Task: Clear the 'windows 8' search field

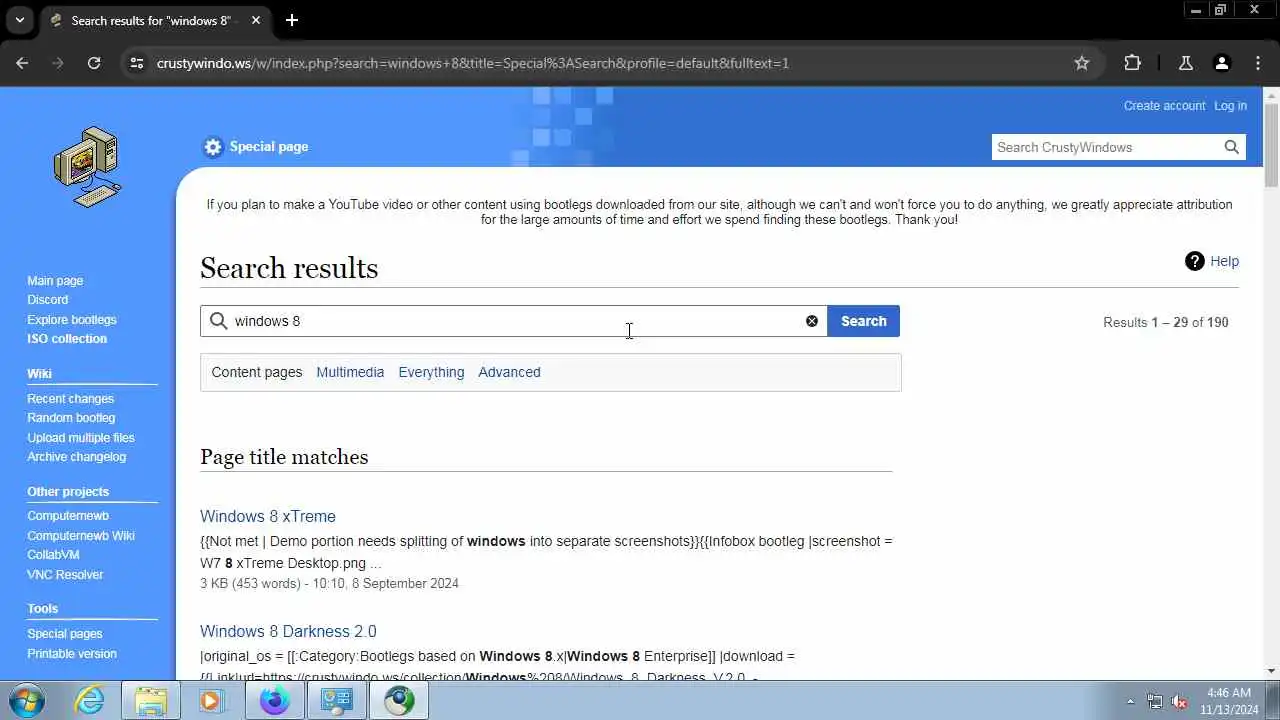Action: (812, 321)
